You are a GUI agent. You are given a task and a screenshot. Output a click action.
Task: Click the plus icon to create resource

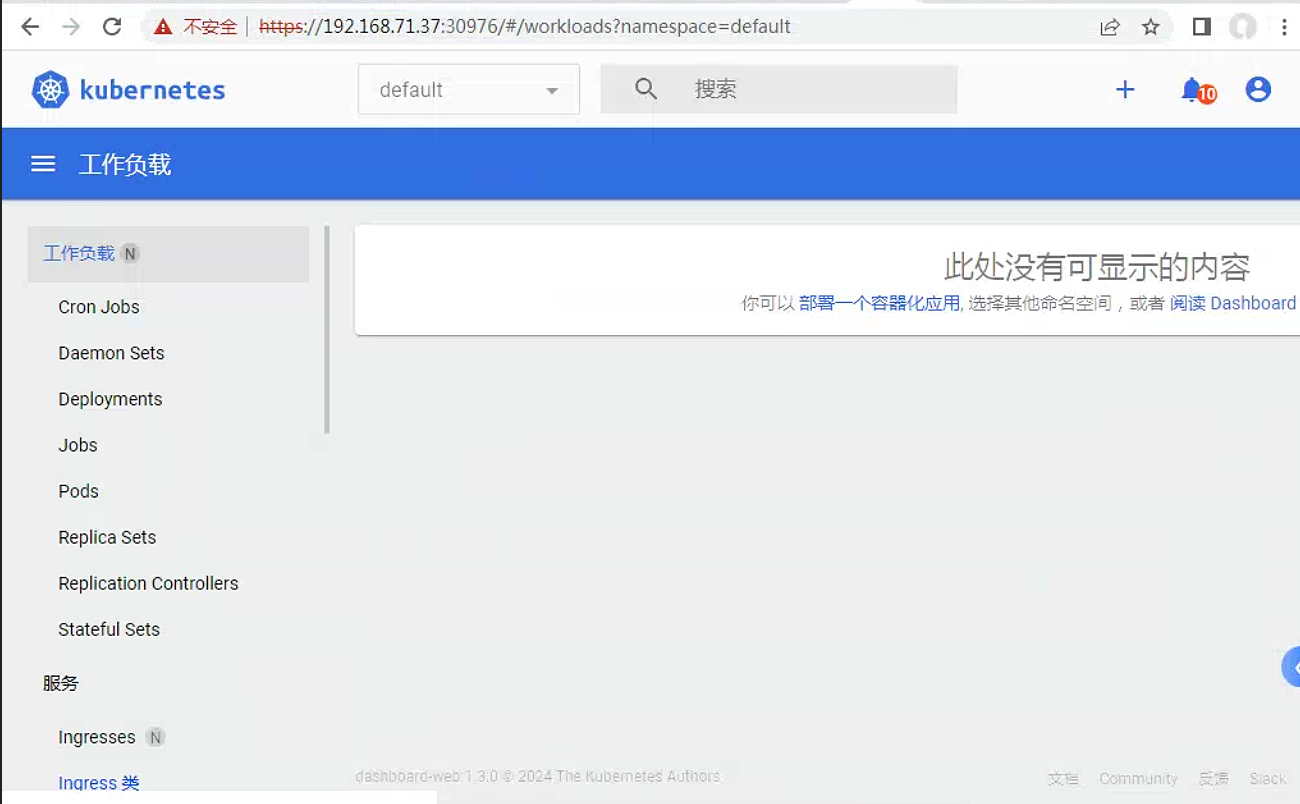(1125, 90)
